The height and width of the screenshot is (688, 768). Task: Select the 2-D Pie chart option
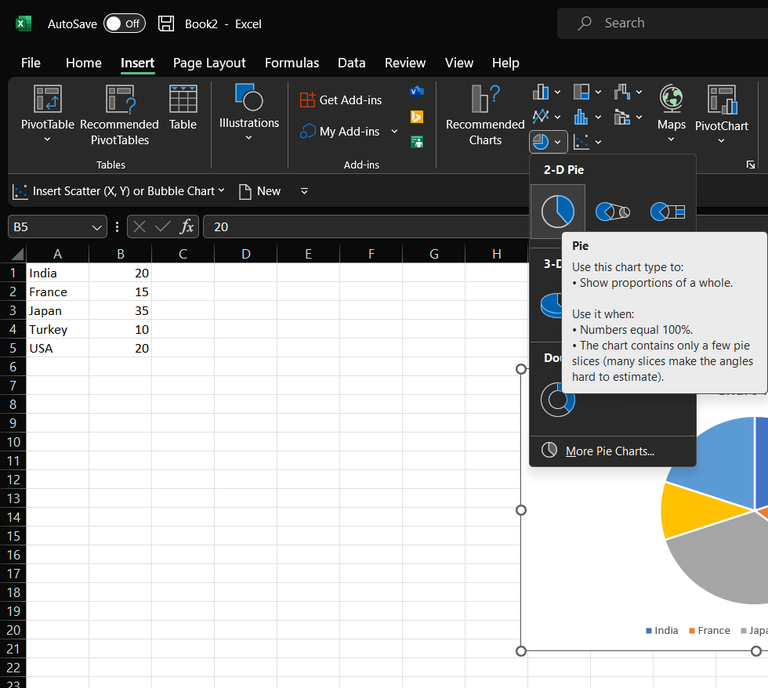pos(557,211)
